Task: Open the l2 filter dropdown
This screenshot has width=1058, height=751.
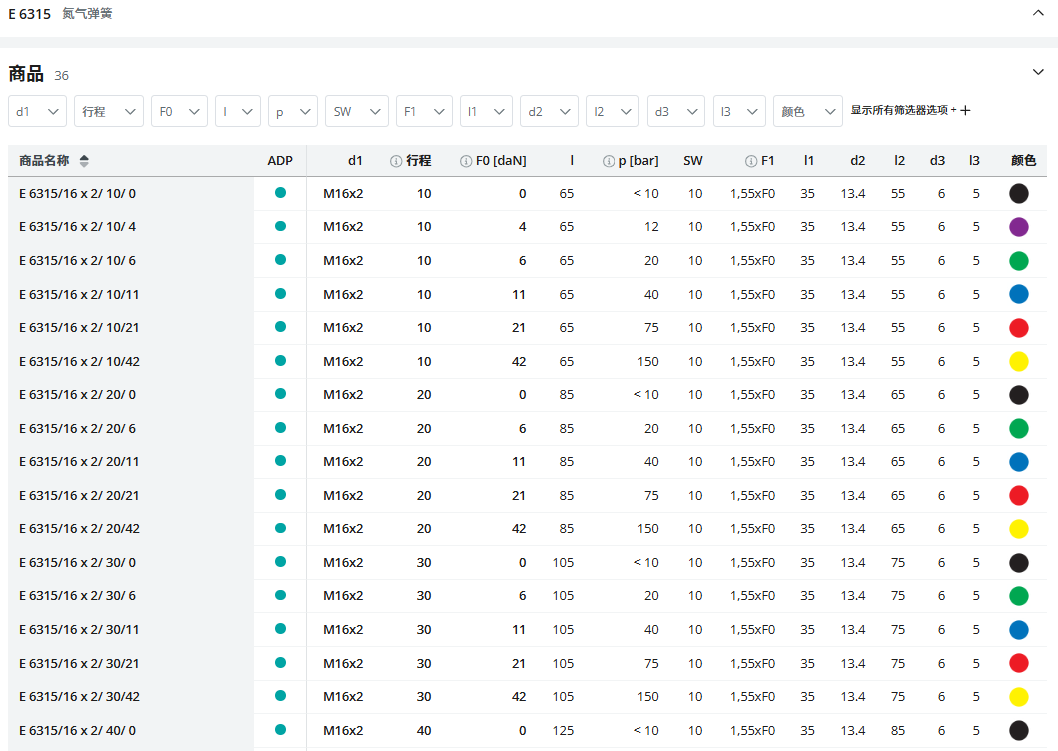Action: [612, 111]
